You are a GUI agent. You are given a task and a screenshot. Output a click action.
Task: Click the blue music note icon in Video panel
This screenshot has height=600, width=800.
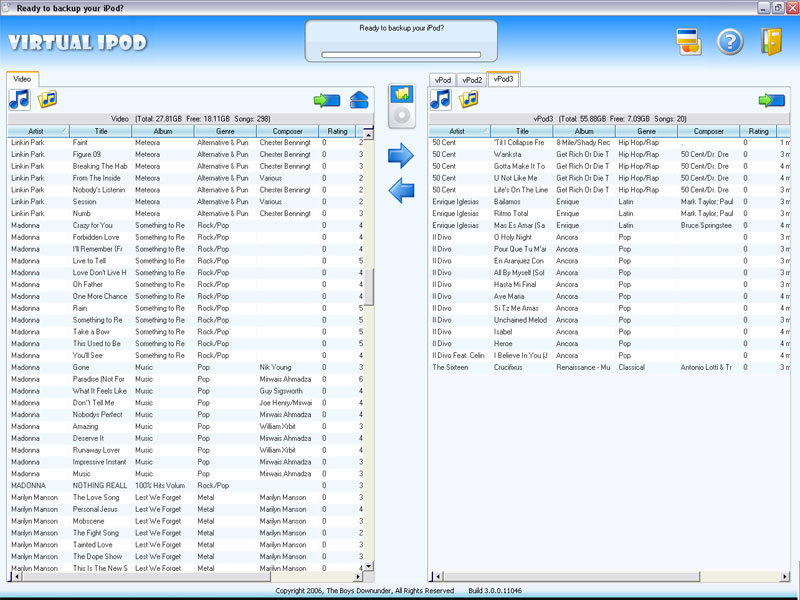click(x=19, y=99)
